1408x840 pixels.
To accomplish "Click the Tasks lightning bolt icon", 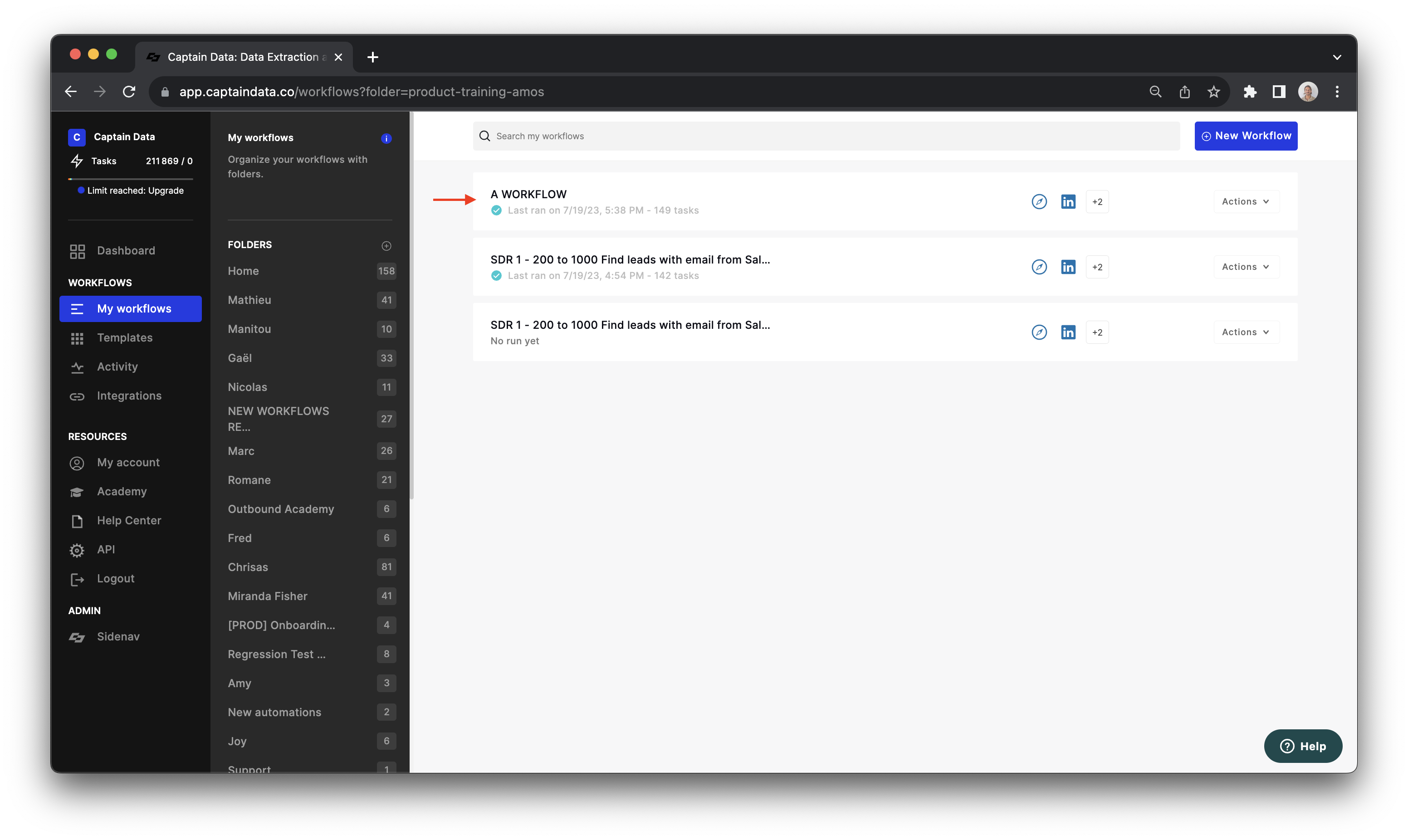I will pyautogui.click(x=77, y=161).
